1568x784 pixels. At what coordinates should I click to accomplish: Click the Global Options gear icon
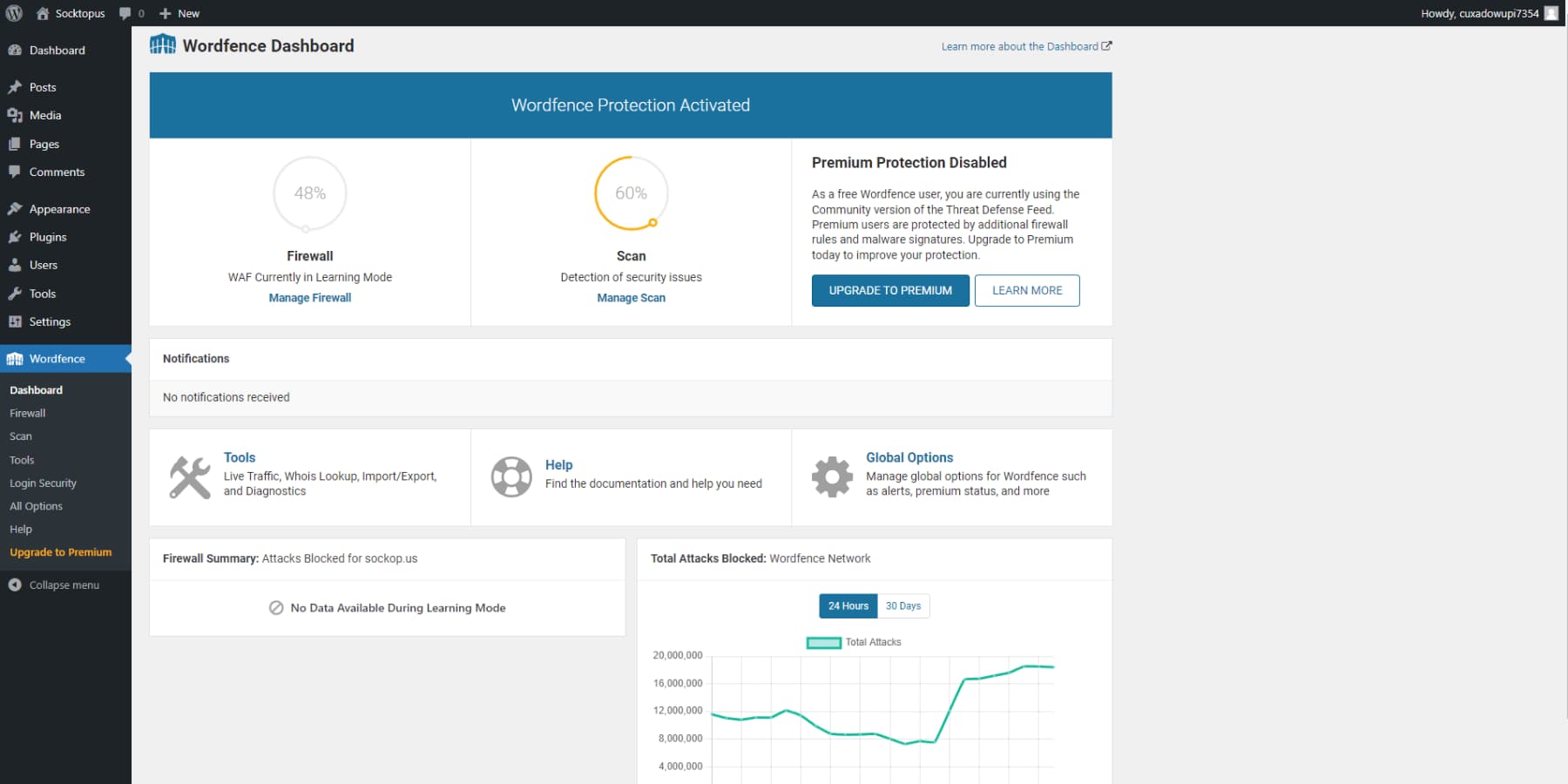832,476
